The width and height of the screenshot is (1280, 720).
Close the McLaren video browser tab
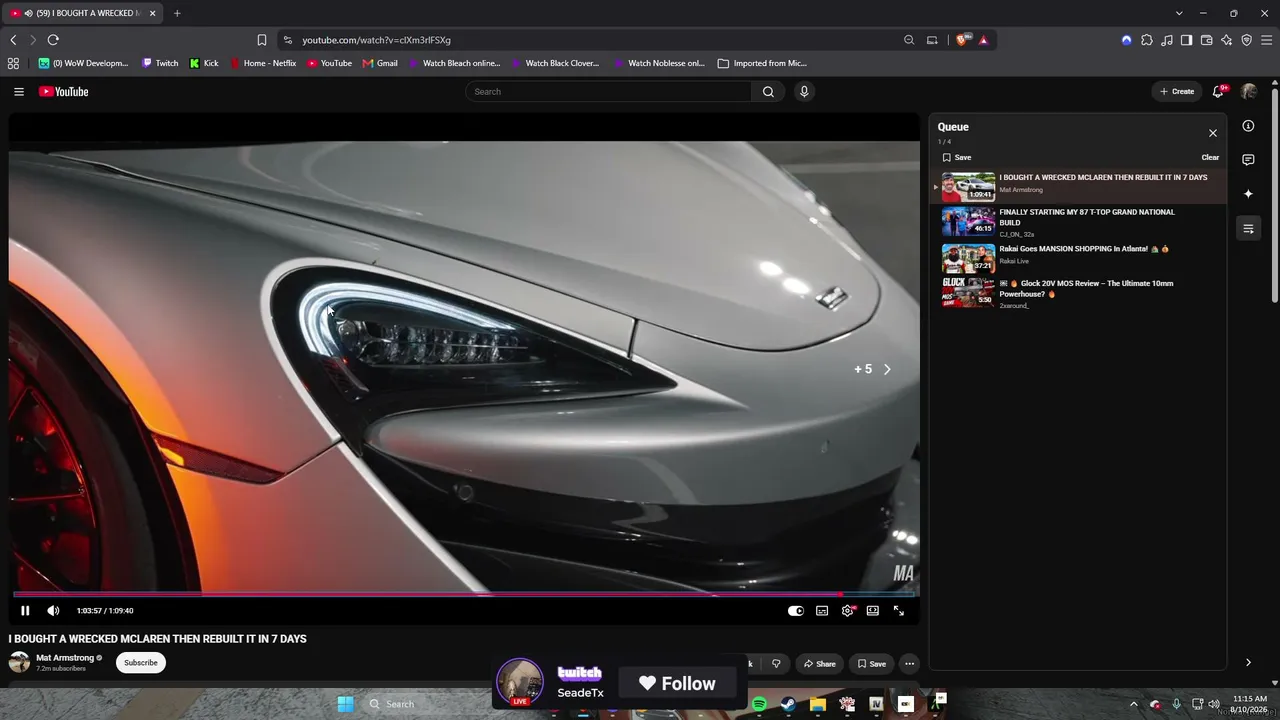coord(153,13)
